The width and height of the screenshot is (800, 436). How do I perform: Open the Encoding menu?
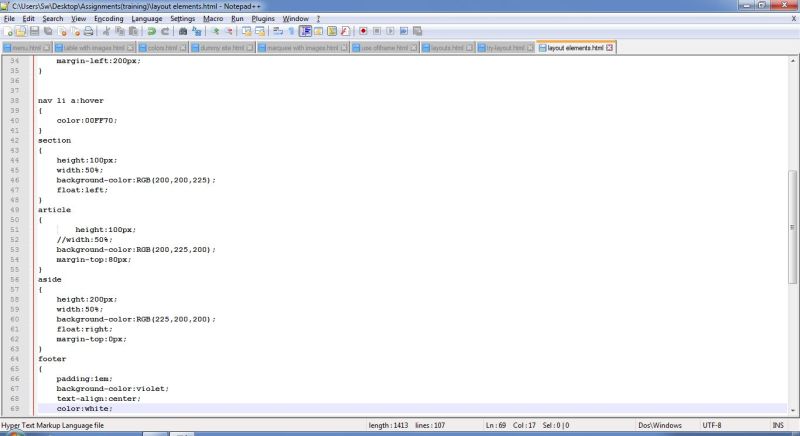pos(108,18)
